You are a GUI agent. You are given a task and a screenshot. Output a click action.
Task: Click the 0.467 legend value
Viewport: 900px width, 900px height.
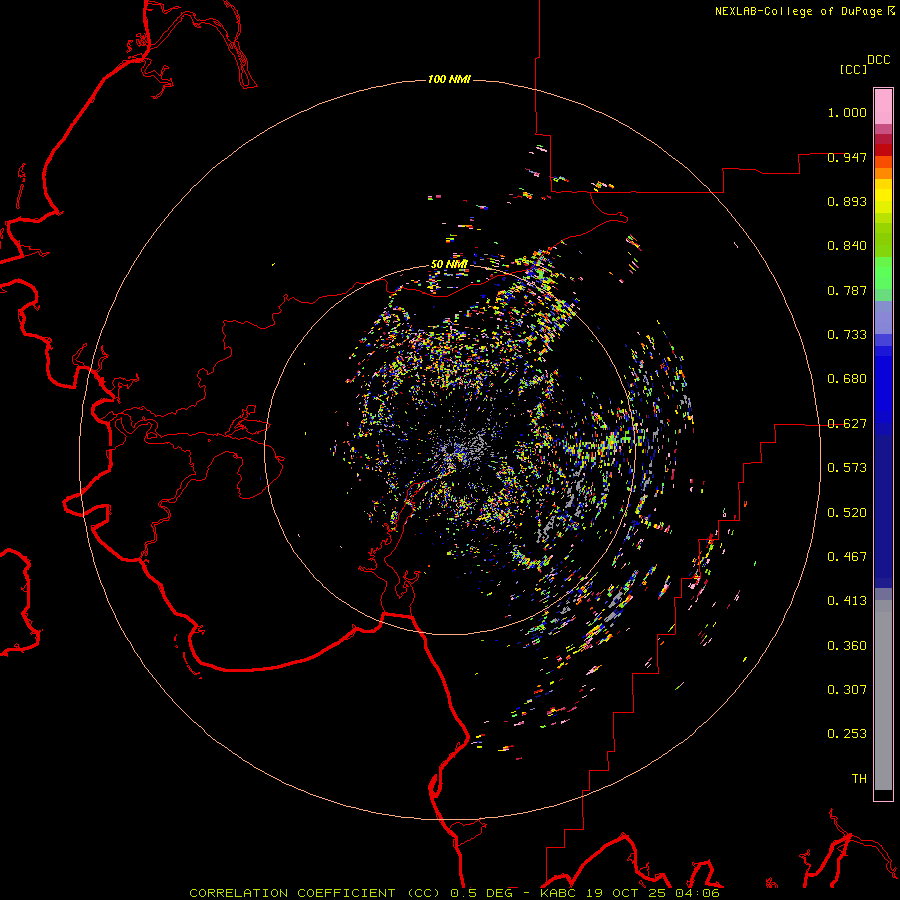[x=847, y=557]
